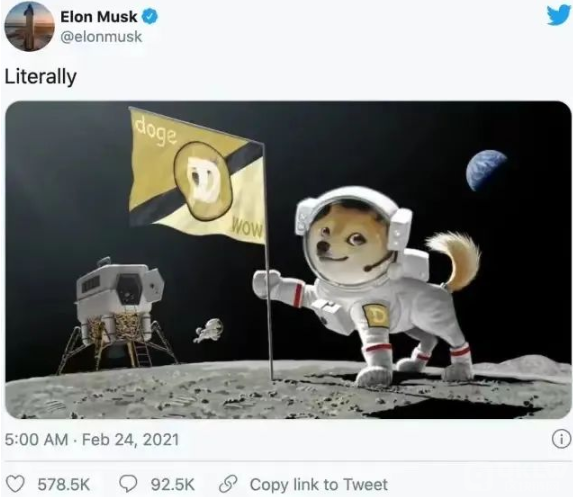The width and height of the screenshot is (573, 497).
Task: Select the tweet text "Literally"
Action: pyautogui.click(x=41, y=77)
